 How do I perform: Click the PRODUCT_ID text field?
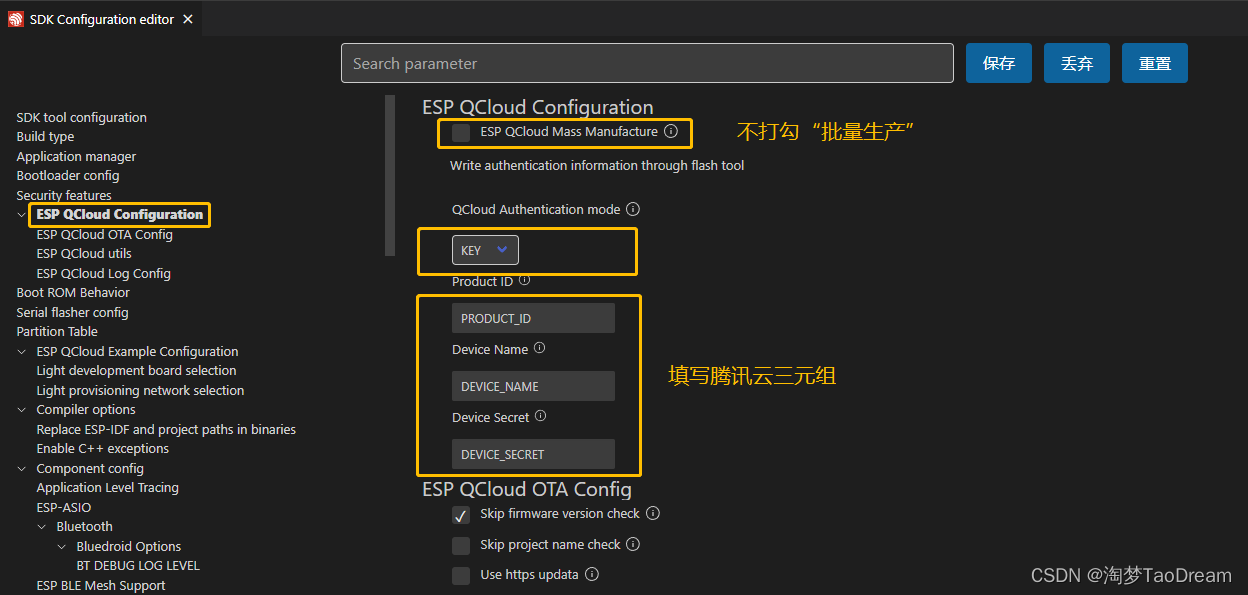coord(533,317)
